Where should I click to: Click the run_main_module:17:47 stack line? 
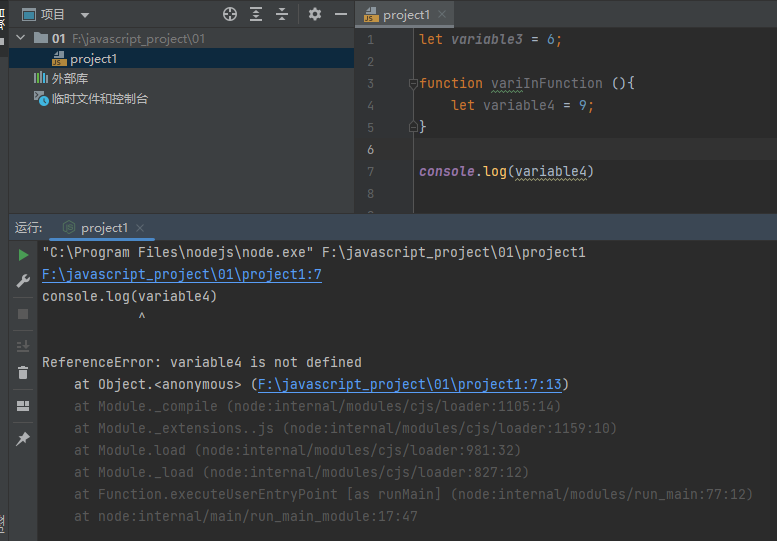[246, 516]
